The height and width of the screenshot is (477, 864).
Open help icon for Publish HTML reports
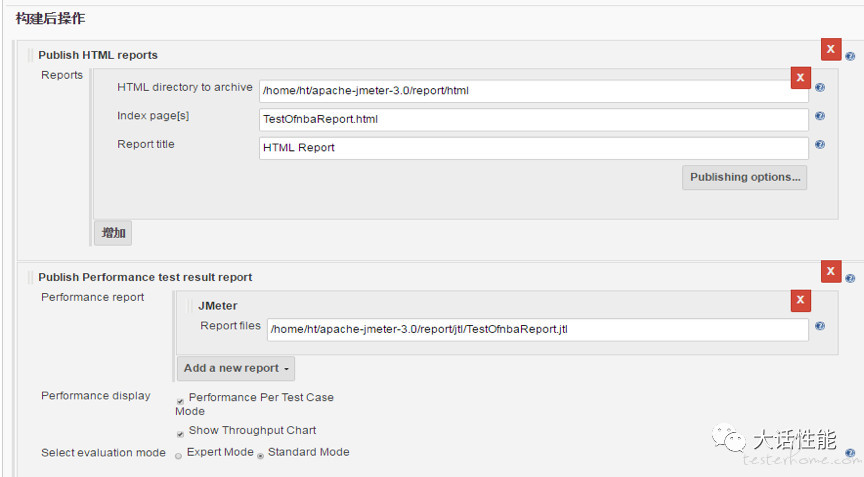pos(850,56)
